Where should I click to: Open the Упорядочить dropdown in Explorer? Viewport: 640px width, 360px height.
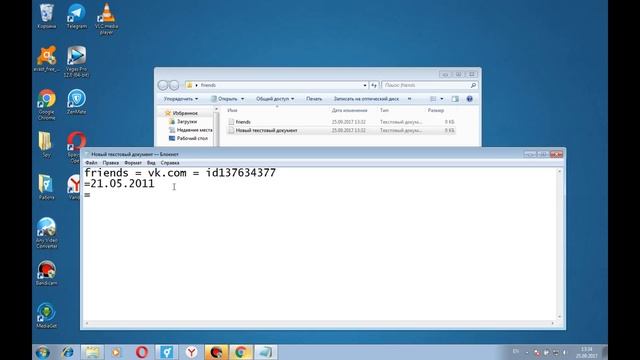coord(181,99)
